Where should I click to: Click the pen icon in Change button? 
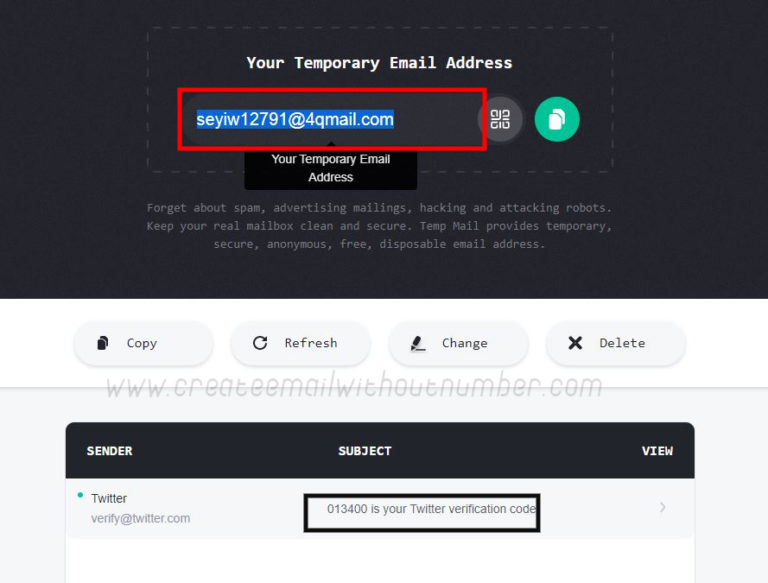pyautogui.click(x=418, y=343)
